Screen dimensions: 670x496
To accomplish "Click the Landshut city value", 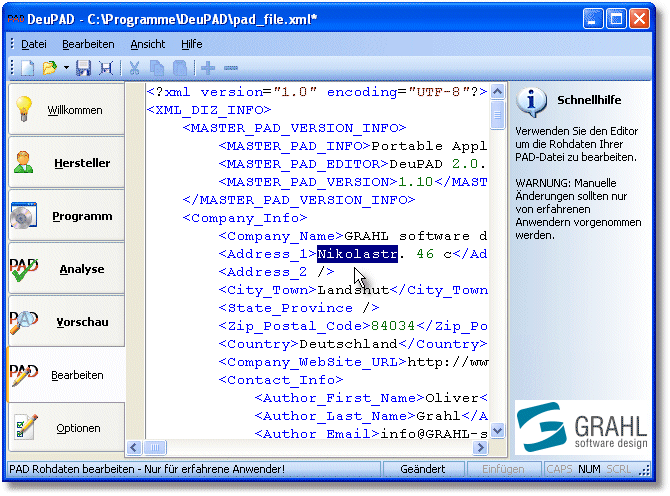I will pyautogui.click(x=353, y=290).
